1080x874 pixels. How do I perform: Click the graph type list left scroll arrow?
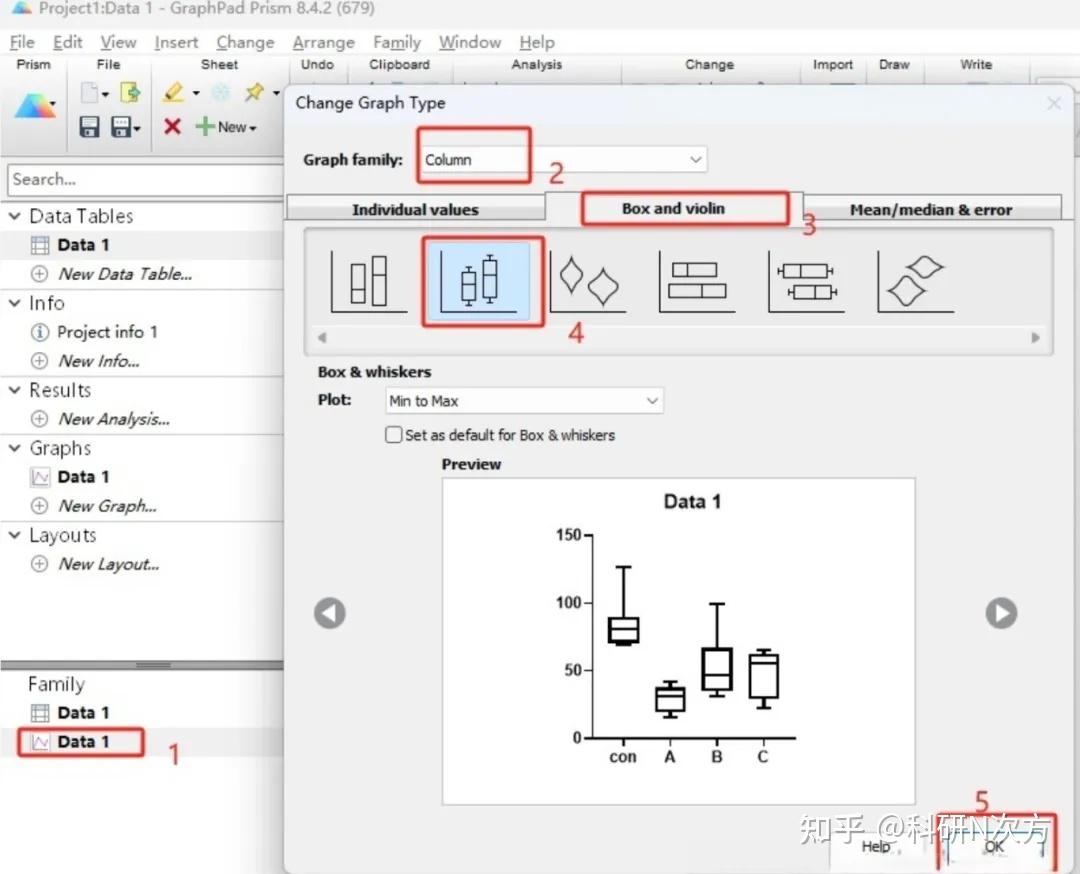(322, 337)
